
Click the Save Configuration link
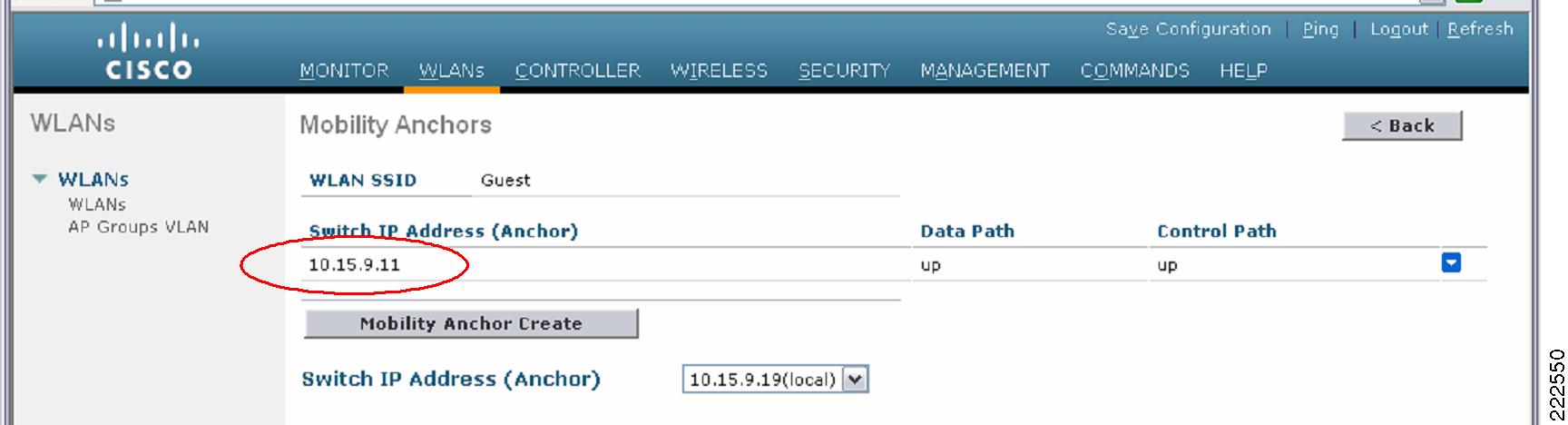click(x=1188, y=29)
